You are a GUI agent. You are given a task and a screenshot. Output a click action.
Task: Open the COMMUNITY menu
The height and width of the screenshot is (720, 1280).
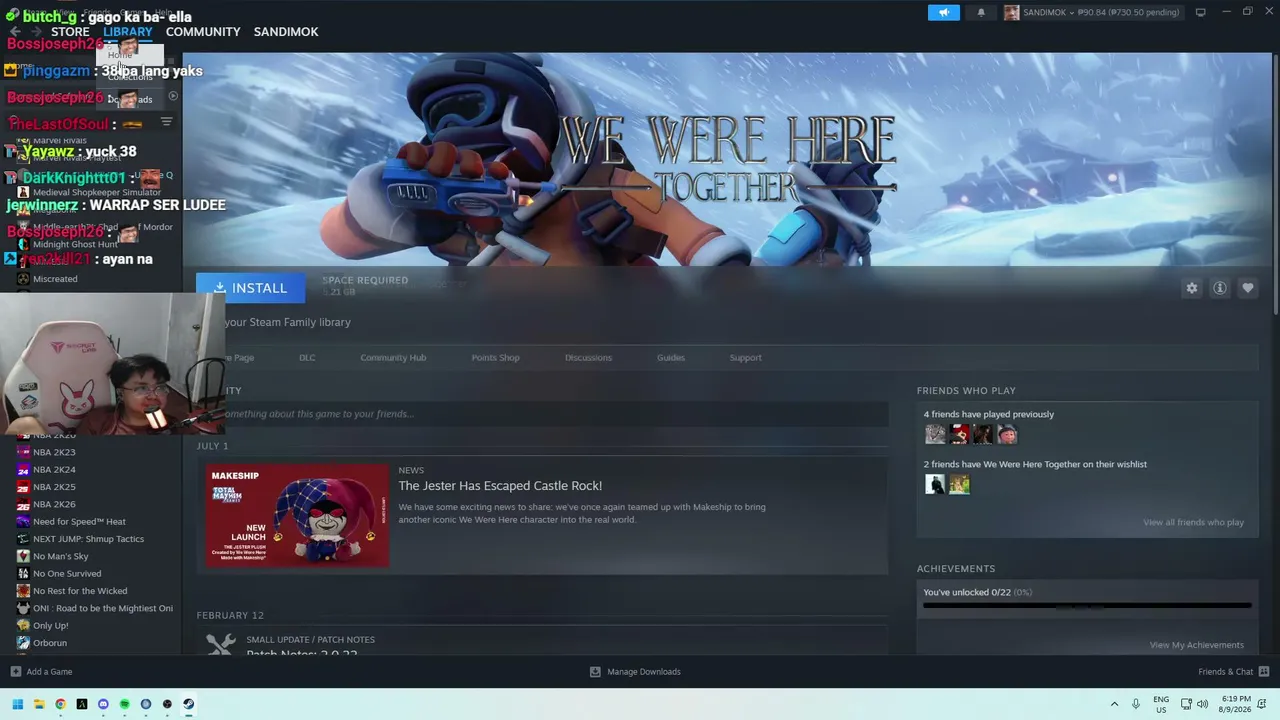pos(203,32)
